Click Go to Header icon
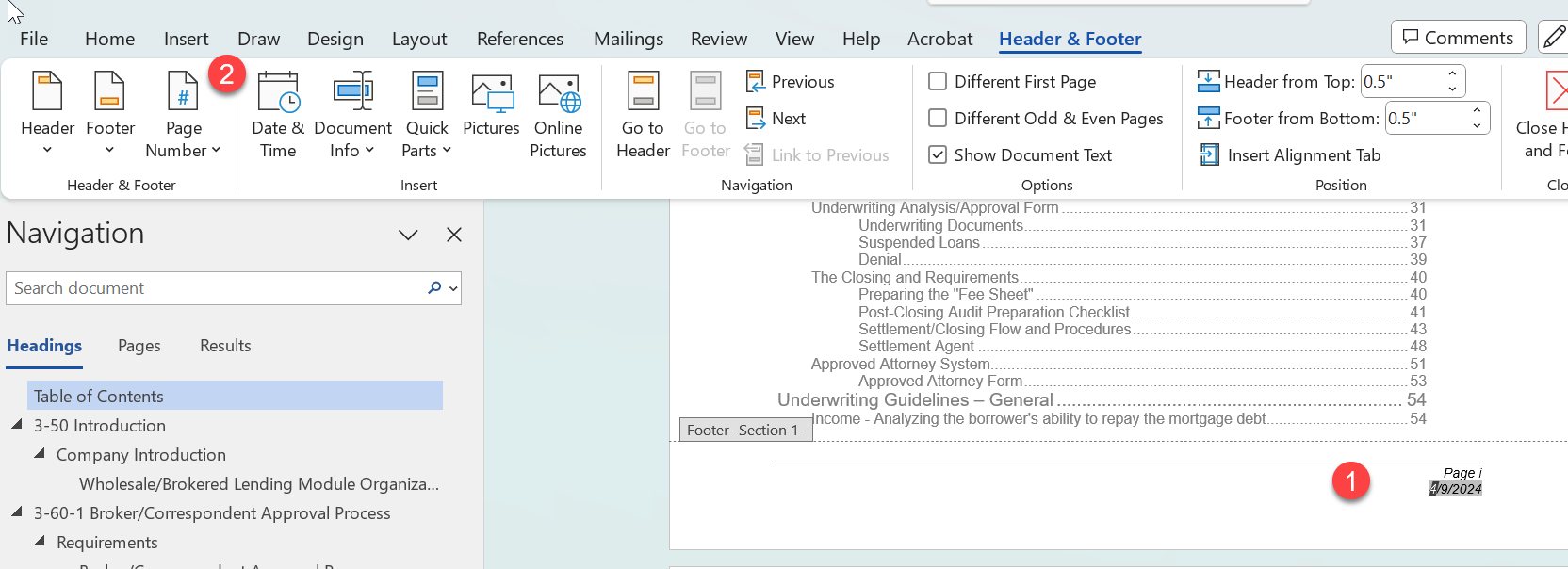Image resolution: width=1568 pixels, height=569 pixels. [644, 94]
